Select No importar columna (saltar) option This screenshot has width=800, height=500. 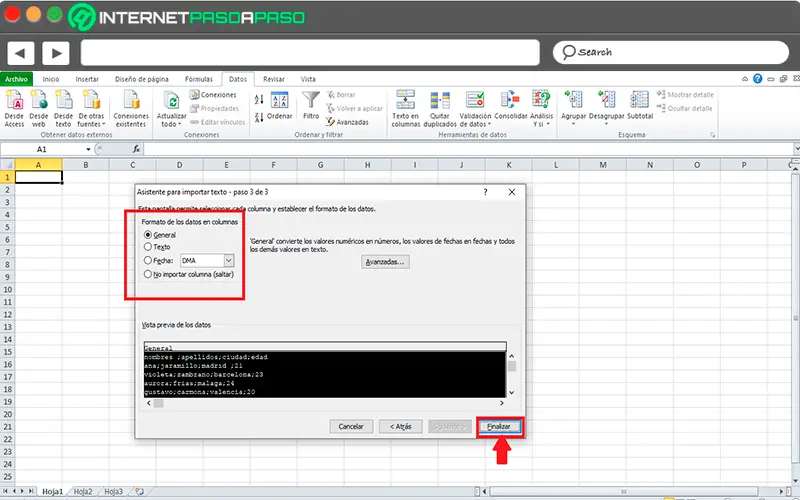(x=188, y=274)
